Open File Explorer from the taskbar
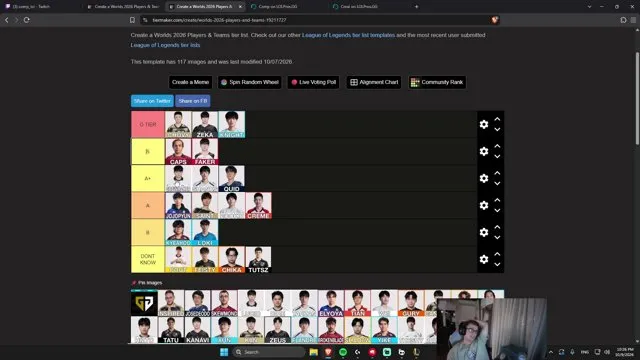Screen dimensions: 640x360 (x=313, y=352)
